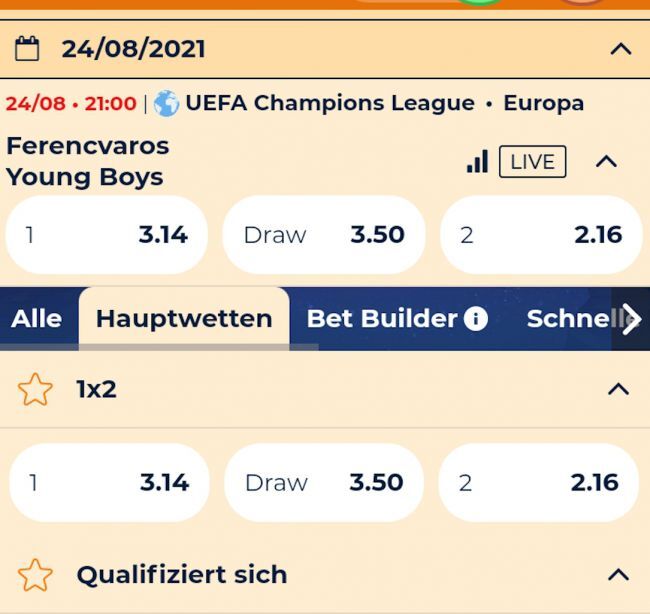The width and height of the screenshot is (650, 614).
Task: Collapse the 1x2 market section
Action: [618, 389]
